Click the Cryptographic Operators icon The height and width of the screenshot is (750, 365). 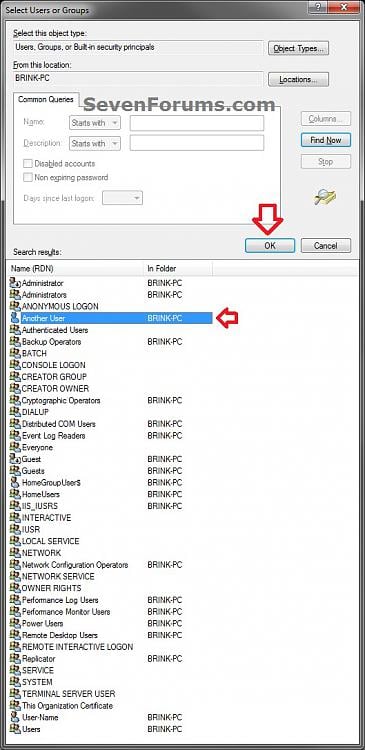click(15, 400)
